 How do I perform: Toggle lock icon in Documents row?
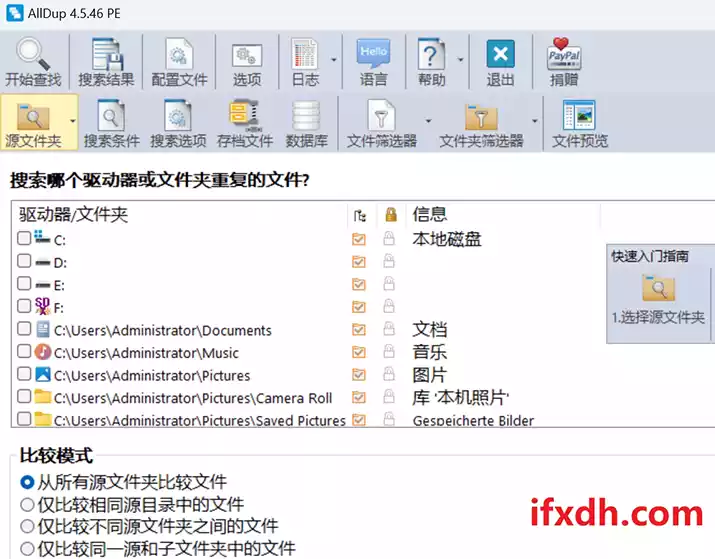[389, 329]
